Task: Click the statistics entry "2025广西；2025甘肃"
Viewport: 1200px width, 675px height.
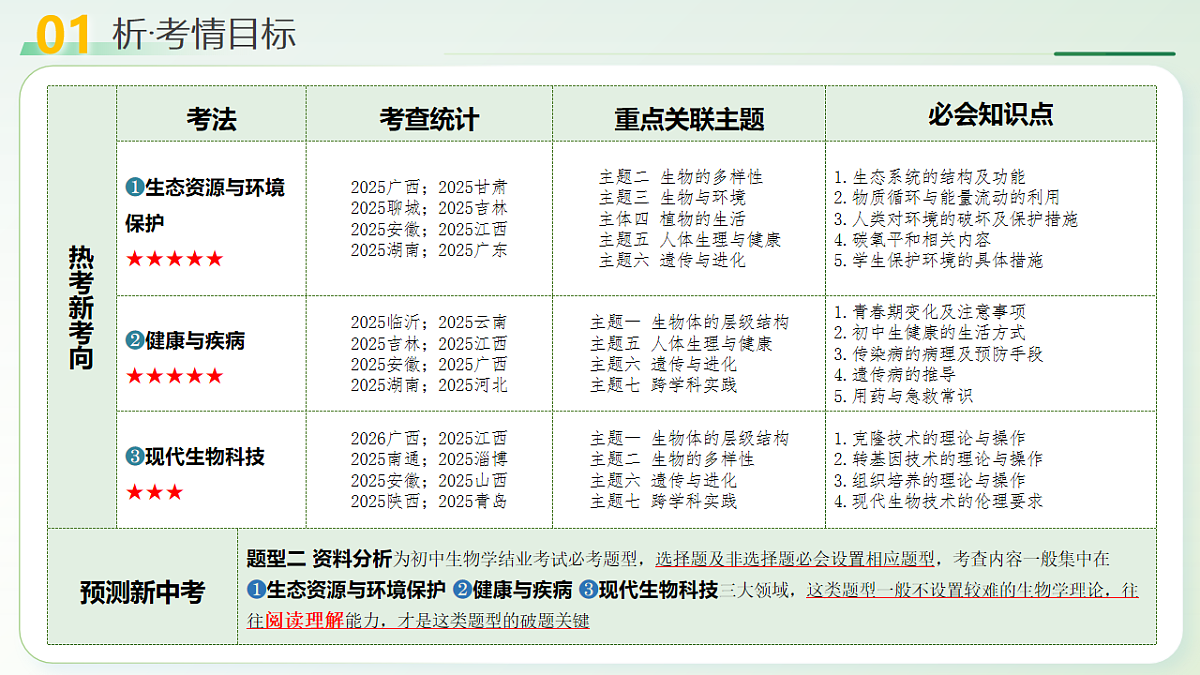Action: (429, 187)
